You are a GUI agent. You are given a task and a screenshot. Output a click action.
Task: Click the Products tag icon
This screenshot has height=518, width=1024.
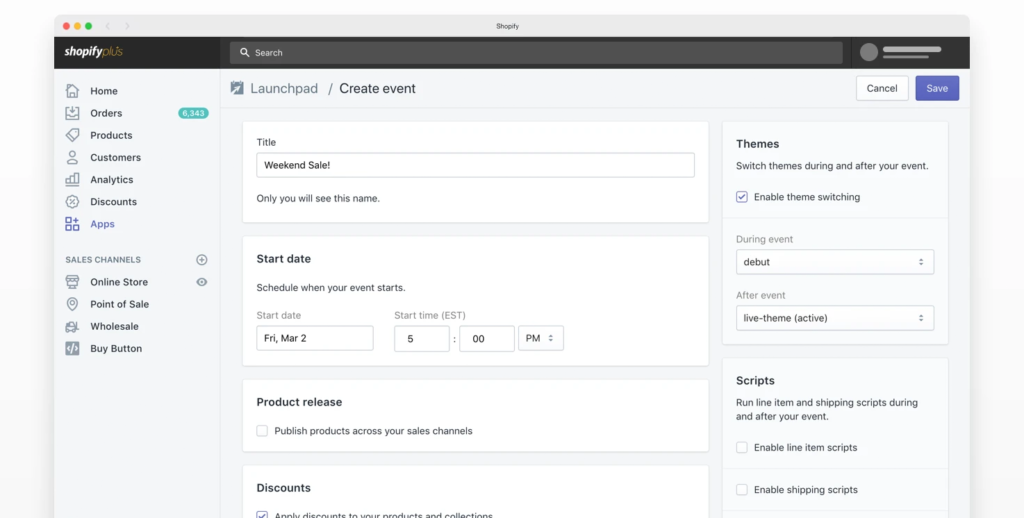(72, 135)
